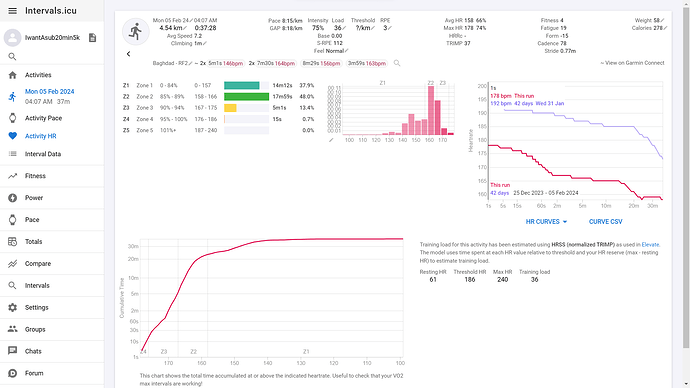Open View on Garmin Connect link
Image resolution: width=690 pixels, height=388 pixels.
pos(632,63)
